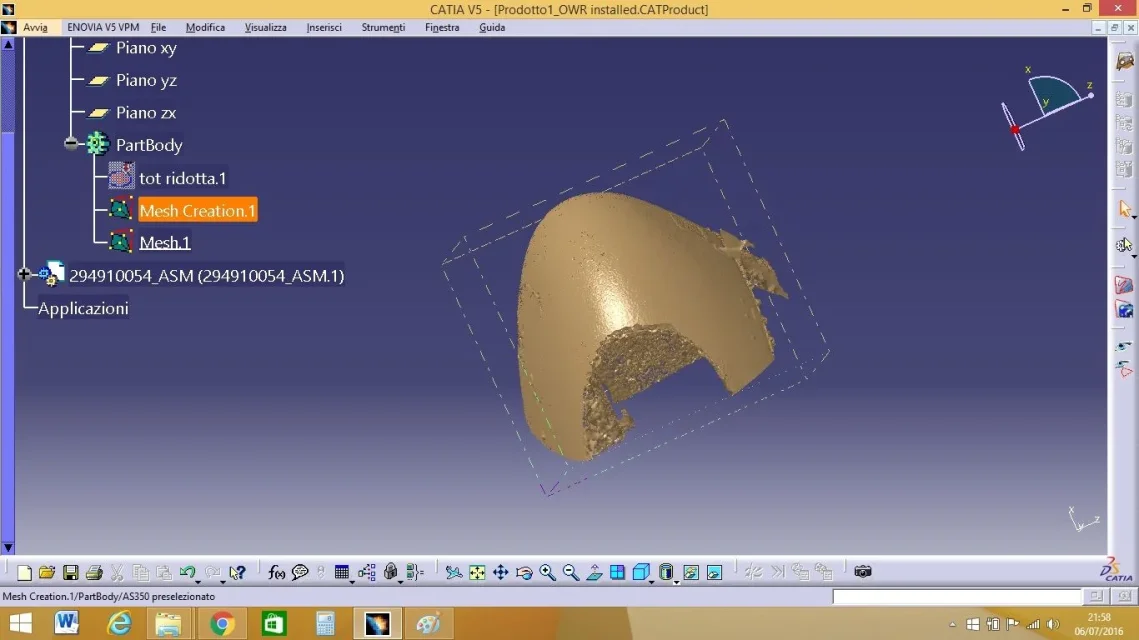Select the Pan view tool

pos(501,572)
